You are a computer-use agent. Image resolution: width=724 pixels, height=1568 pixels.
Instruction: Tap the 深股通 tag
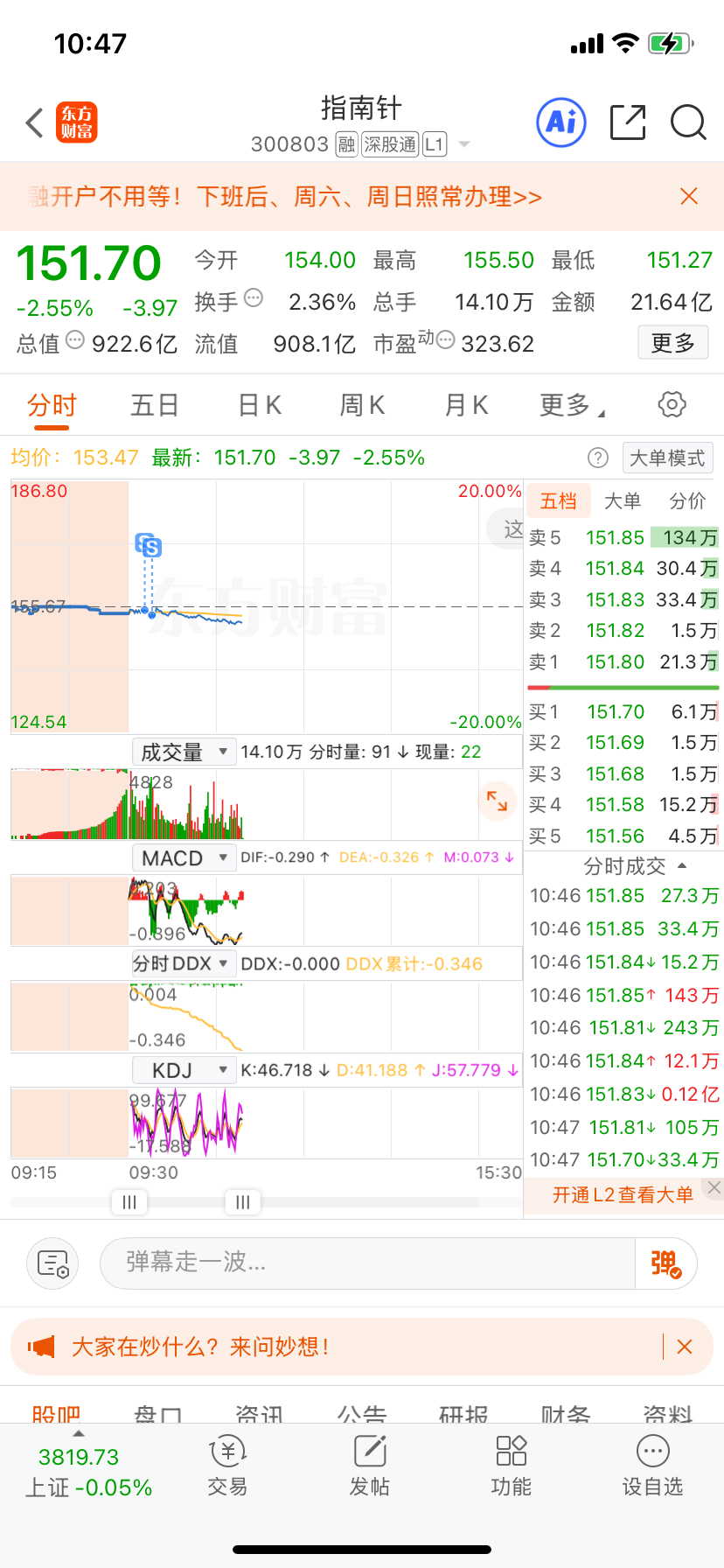[390, 144]
